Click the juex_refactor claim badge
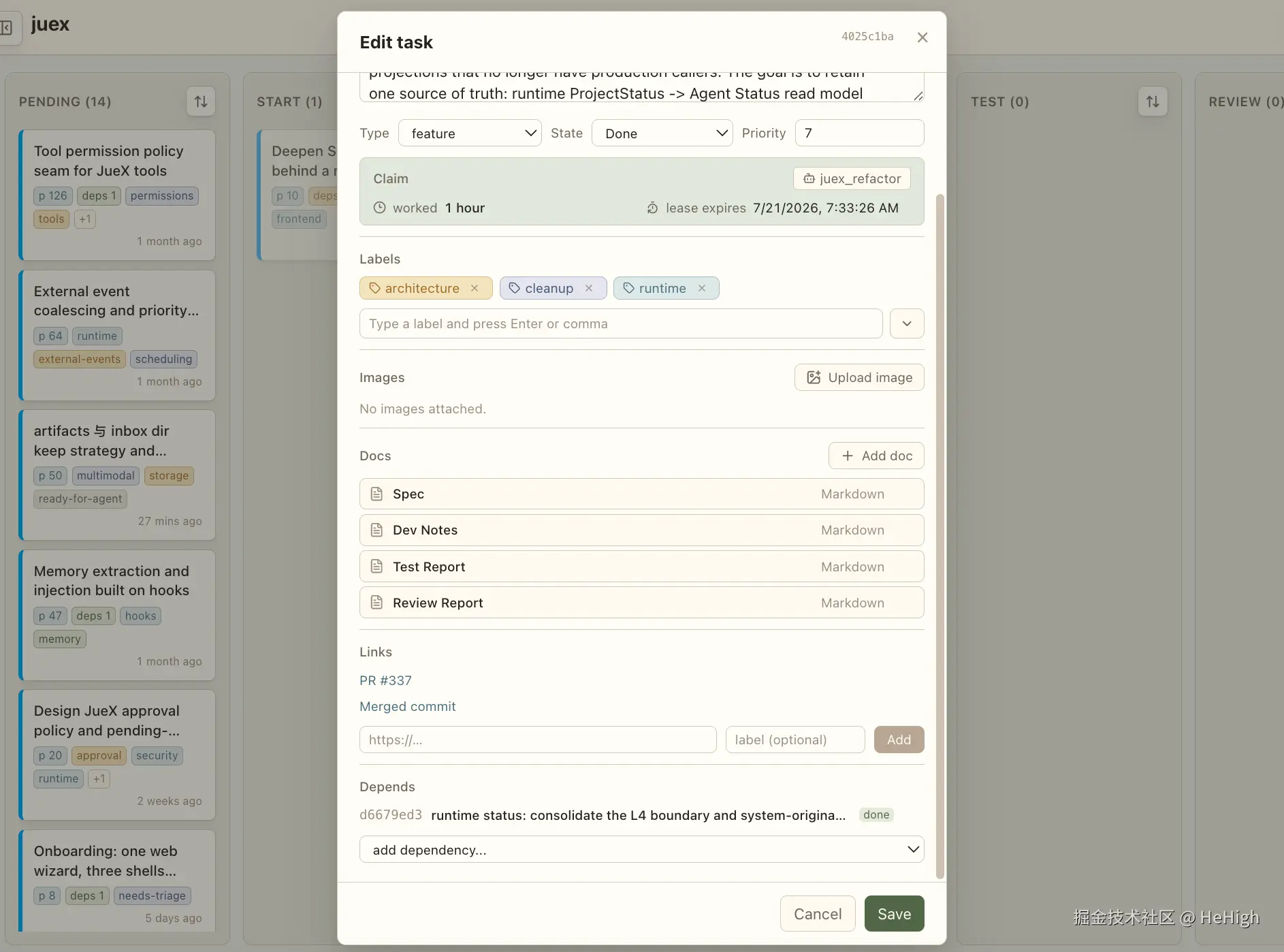The width and height of the screenshot is (1284, 952). (x=852, y=178)
